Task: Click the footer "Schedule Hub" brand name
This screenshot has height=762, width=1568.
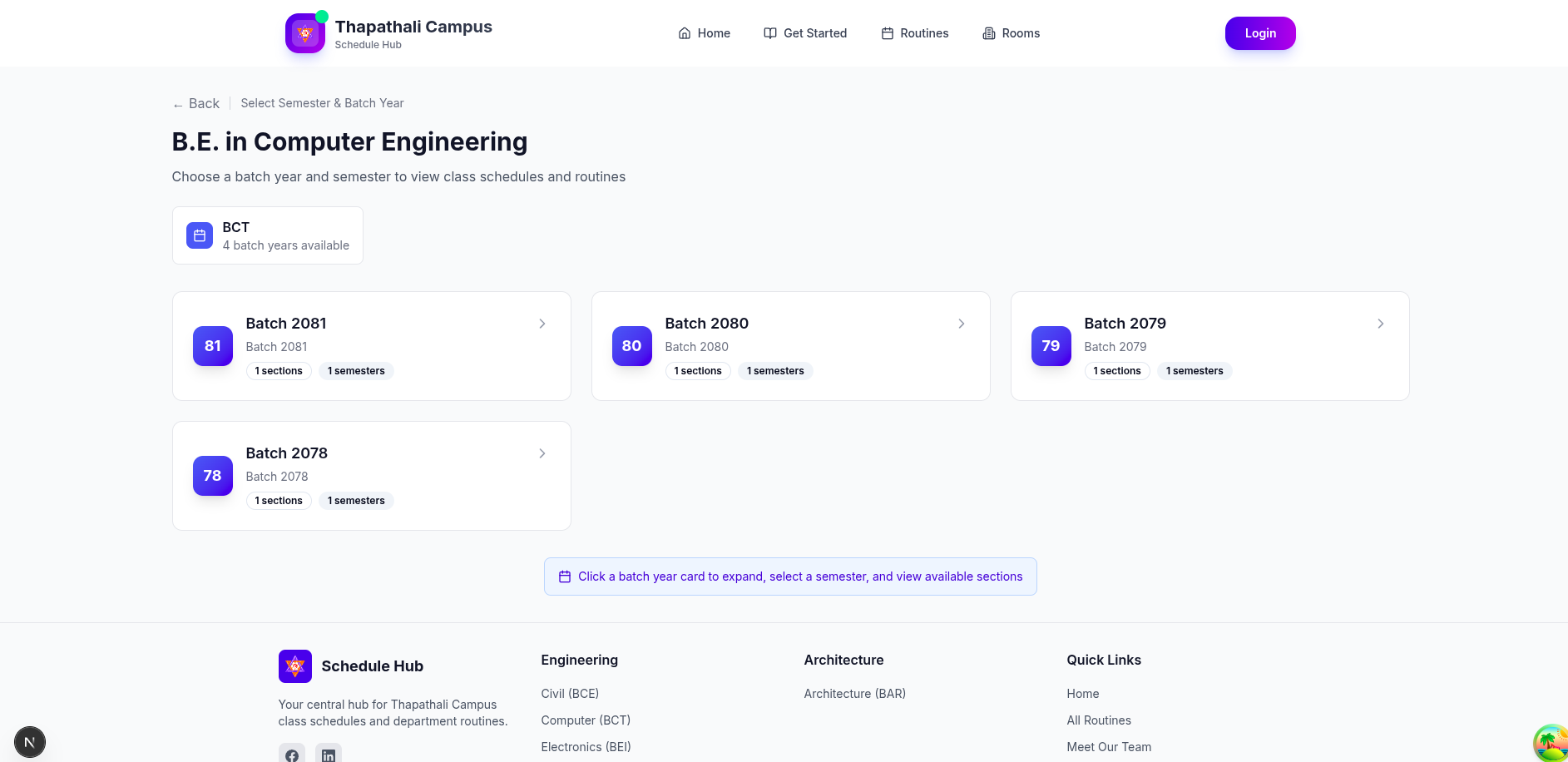Action: 373,666
